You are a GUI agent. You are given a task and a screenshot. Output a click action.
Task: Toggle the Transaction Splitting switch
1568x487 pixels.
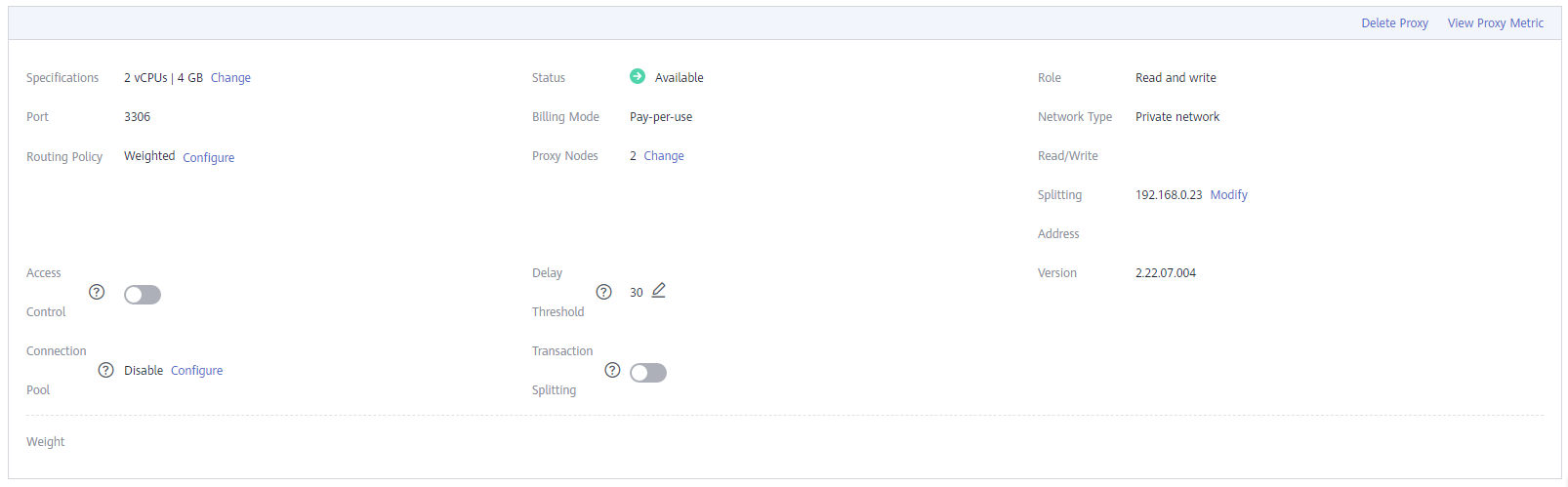point(648,373)
